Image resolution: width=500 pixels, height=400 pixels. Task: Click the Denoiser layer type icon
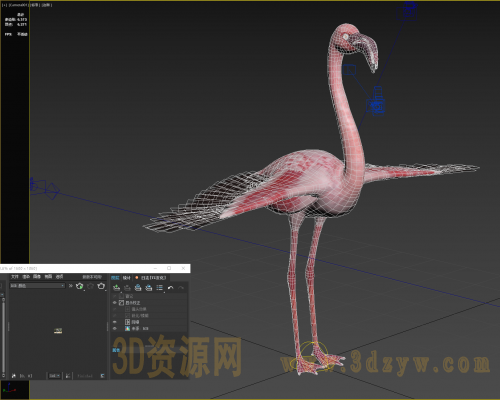[x=127, y=322]
